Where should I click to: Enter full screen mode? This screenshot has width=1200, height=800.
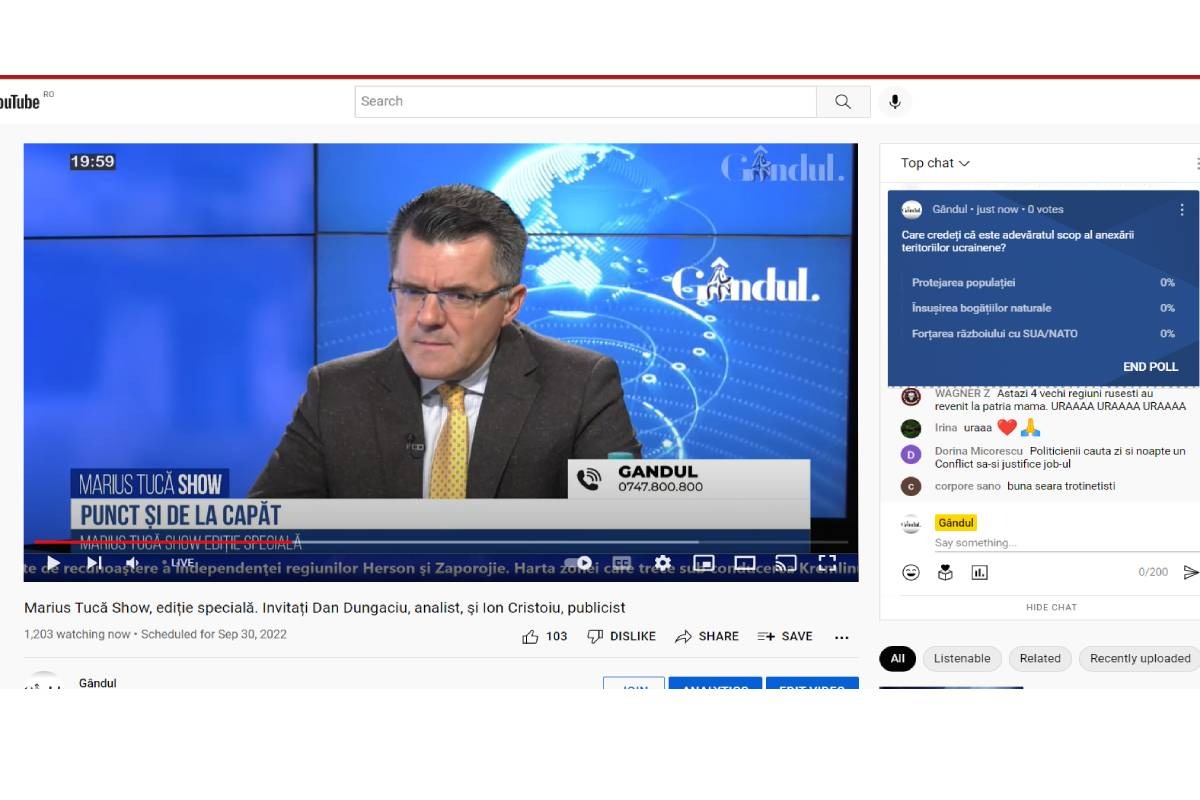tap(827, 563)
